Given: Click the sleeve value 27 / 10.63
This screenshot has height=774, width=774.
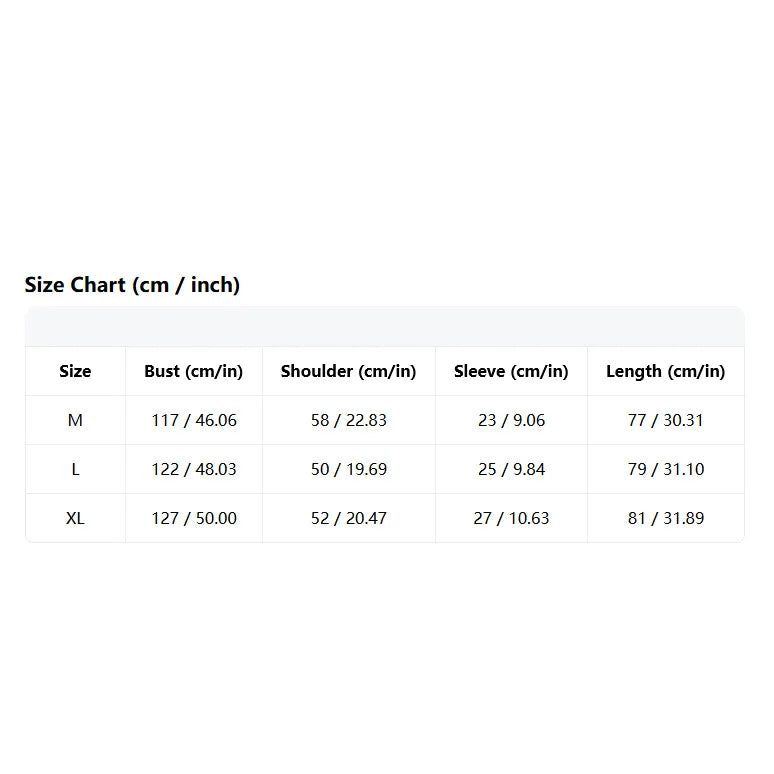Looking at the screenshot, I should (511, 518).
